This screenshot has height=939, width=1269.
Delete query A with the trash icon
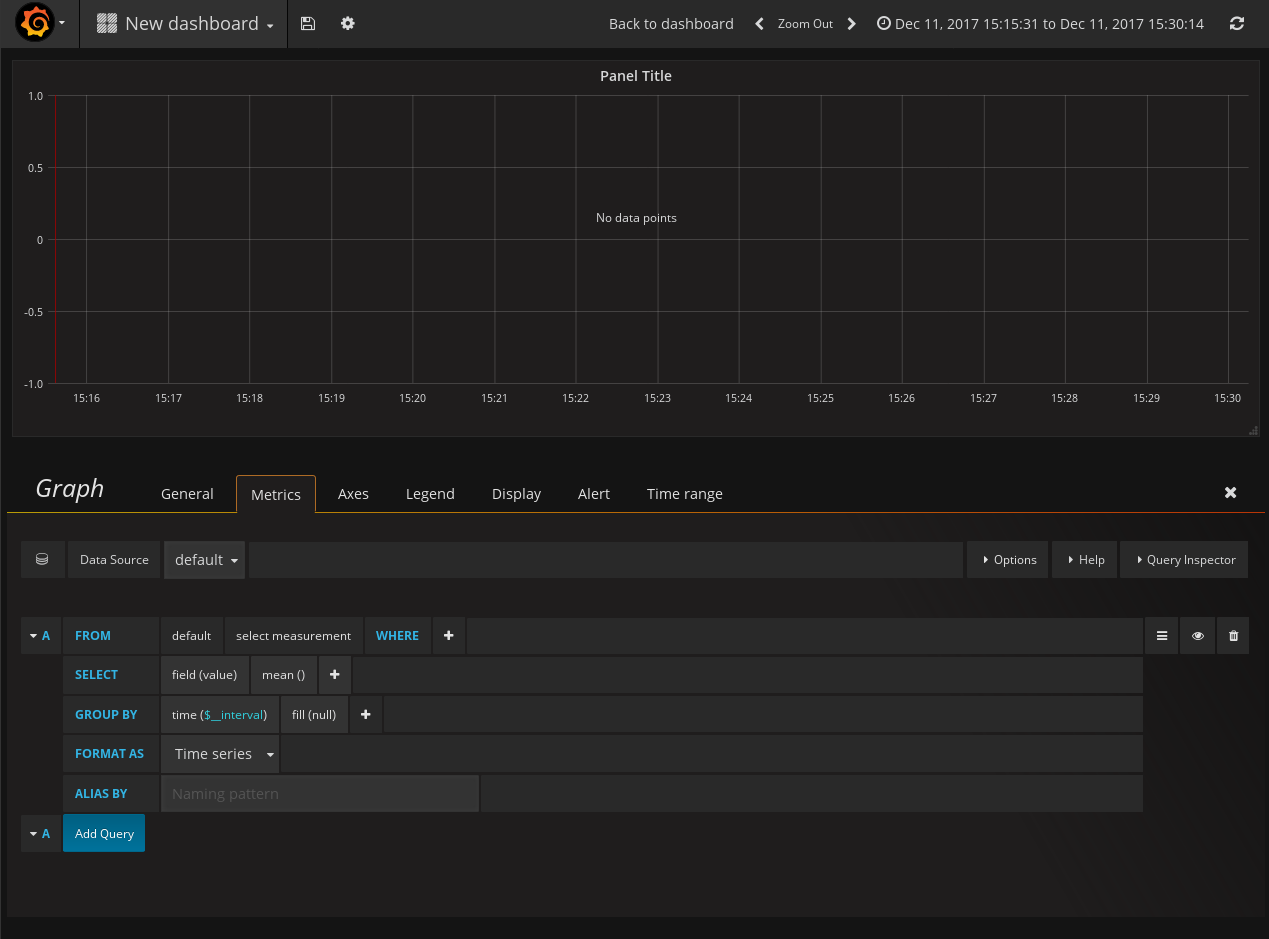(x=1233, y=636)
